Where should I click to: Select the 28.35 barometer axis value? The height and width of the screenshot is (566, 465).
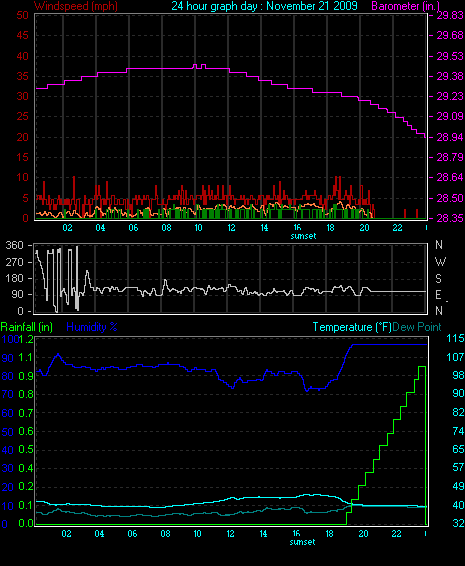click(450, 218)
